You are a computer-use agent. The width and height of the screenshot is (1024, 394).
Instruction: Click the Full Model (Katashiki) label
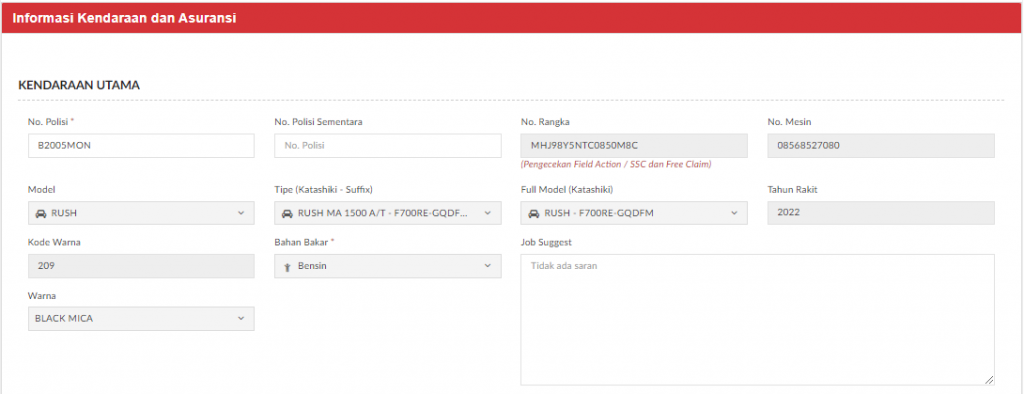point(567,189)
